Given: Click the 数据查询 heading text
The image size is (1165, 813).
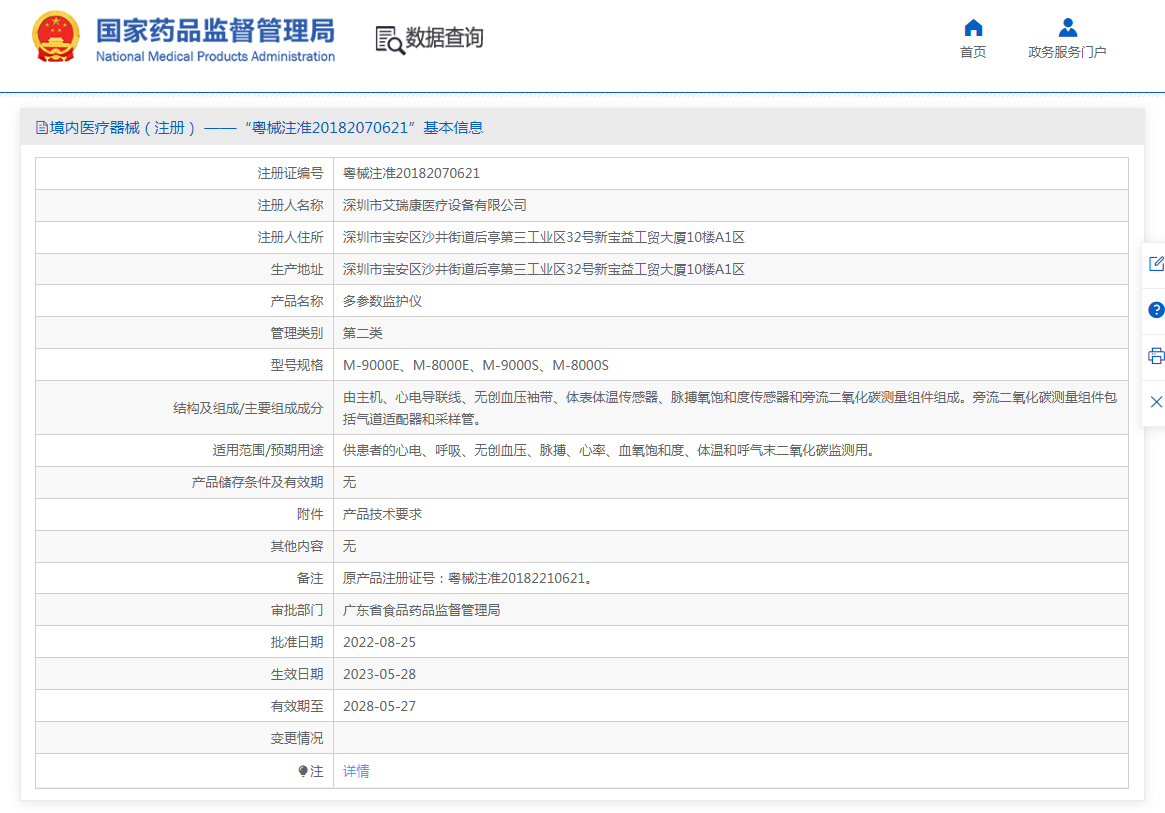Looking at the screenshot, I should pos(444,37).
